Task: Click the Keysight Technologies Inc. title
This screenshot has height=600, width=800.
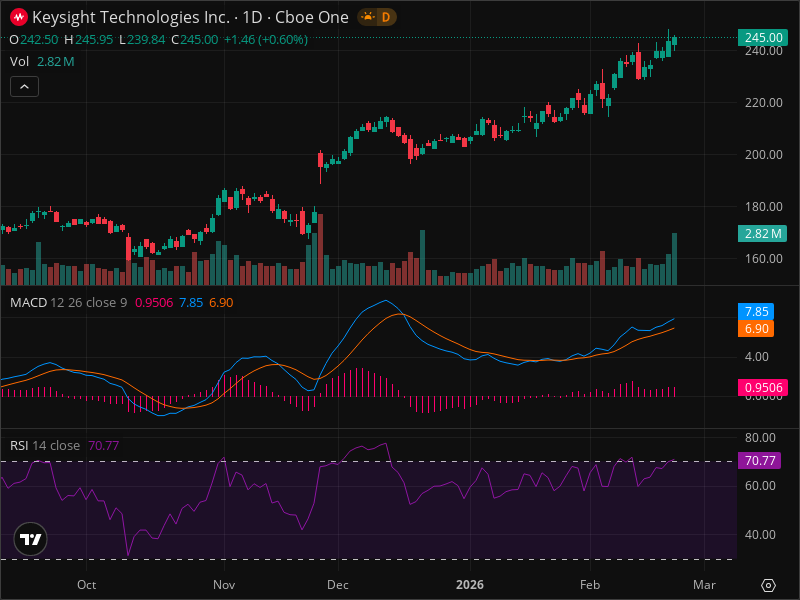Action: (x=131, y=17)
